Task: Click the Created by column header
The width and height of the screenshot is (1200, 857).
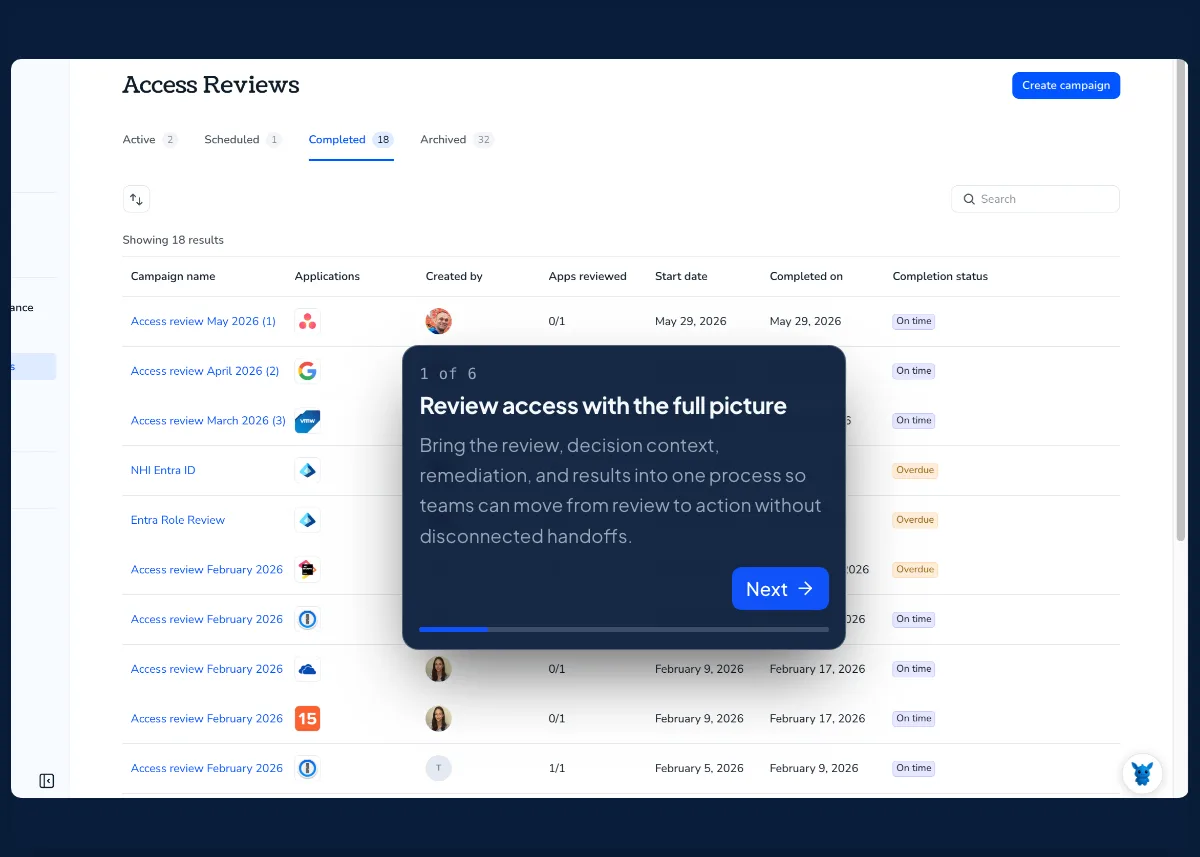Action: (x=454, y=276)
